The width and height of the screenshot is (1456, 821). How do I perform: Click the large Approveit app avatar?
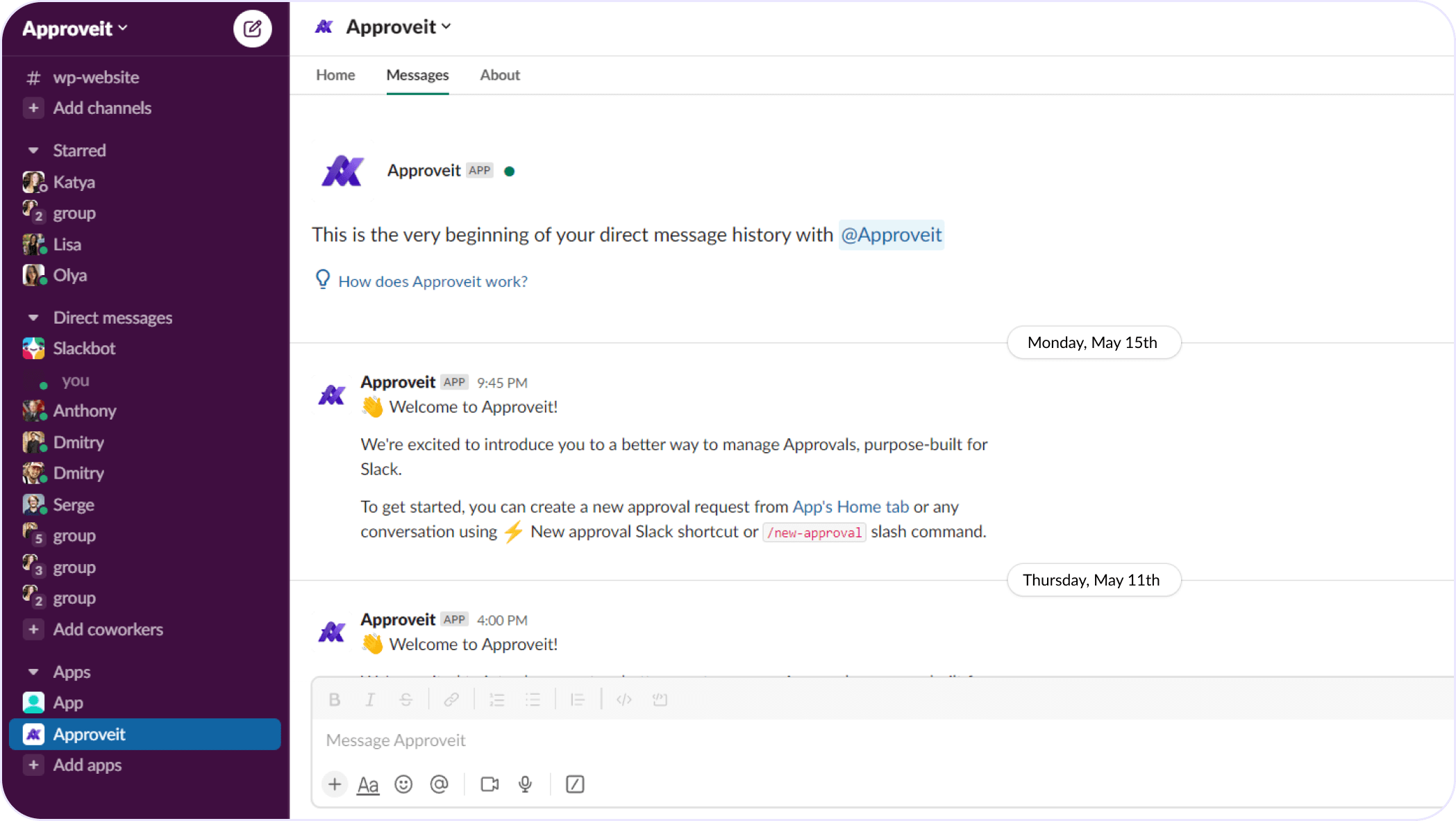pos(342,171)
